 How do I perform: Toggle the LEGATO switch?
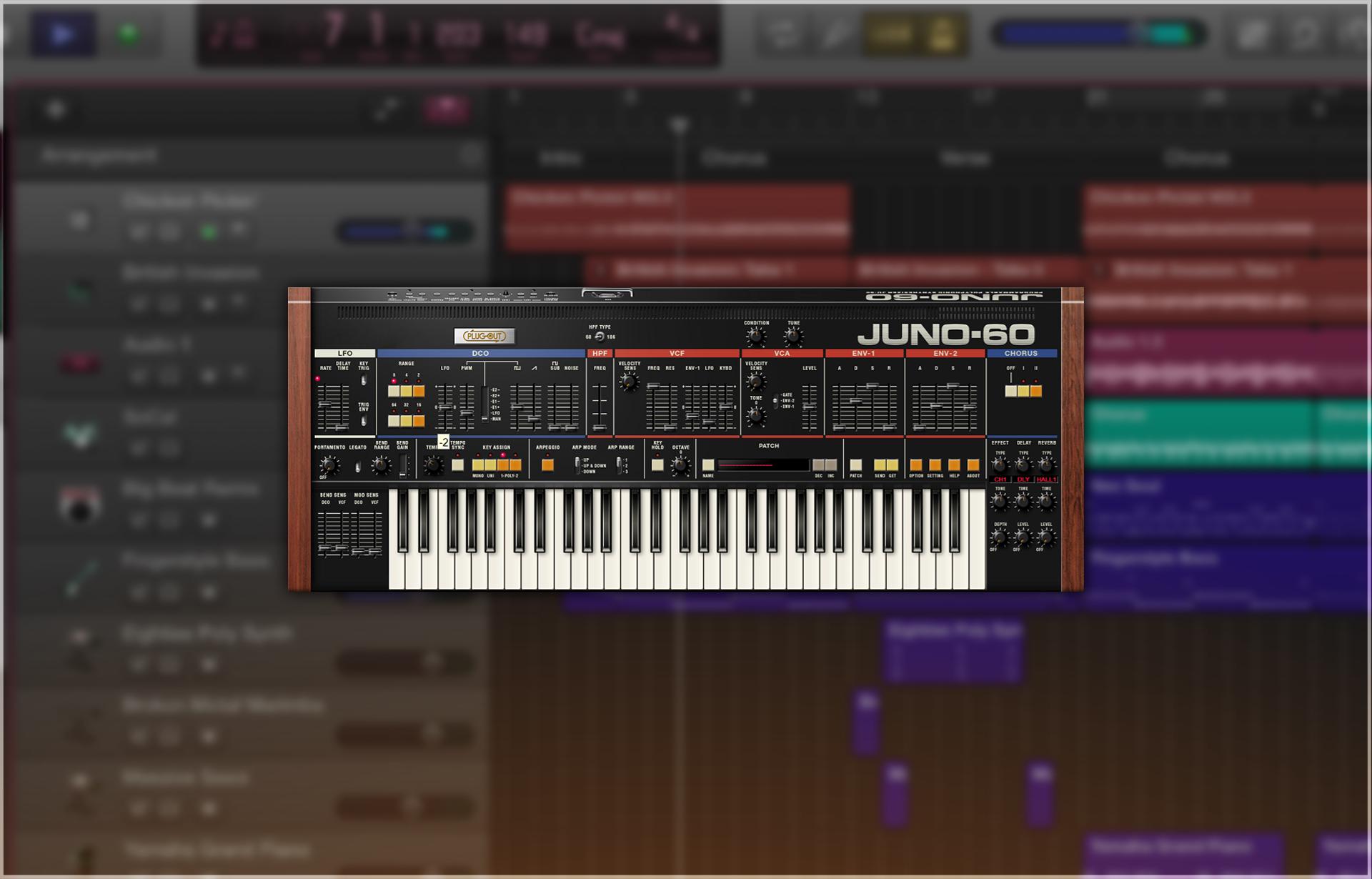pyautogui.click(x=358, y=467)
